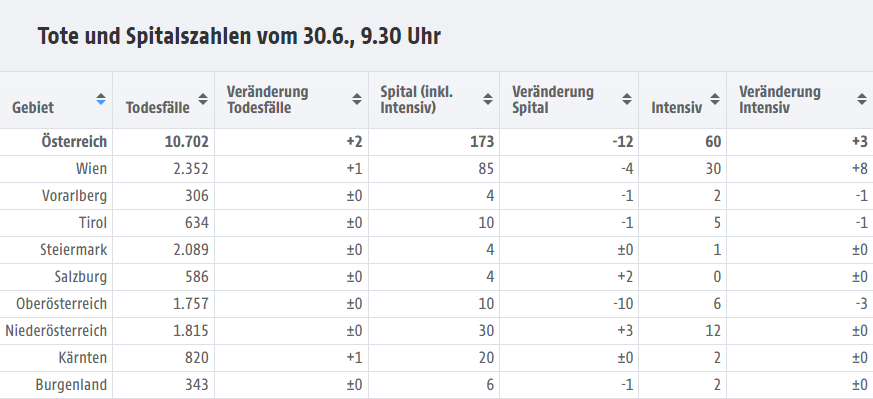The width and height of the screenshot is (873, 399).
Task: Select the Vorarlberg row
Action: (436, 196)
